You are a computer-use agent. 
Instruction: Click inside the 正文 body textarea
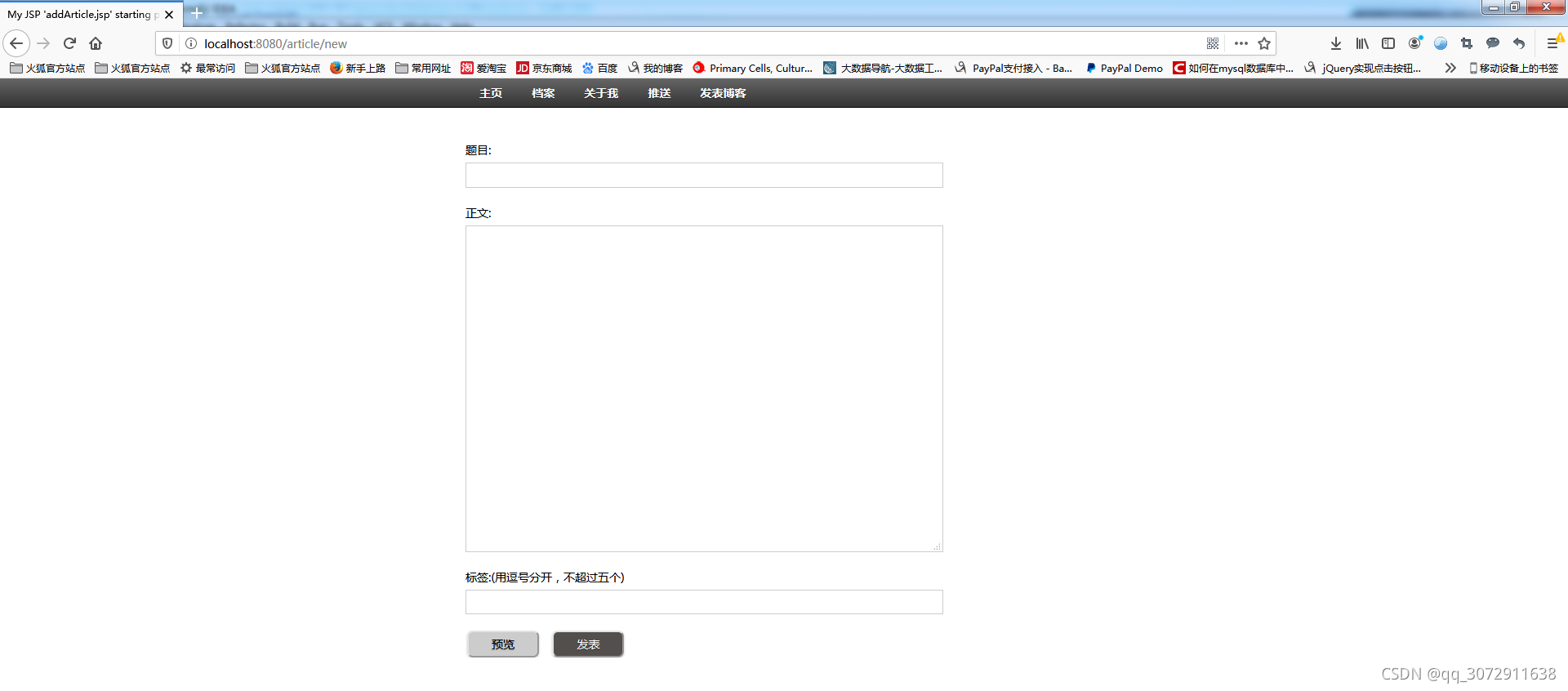704,389
